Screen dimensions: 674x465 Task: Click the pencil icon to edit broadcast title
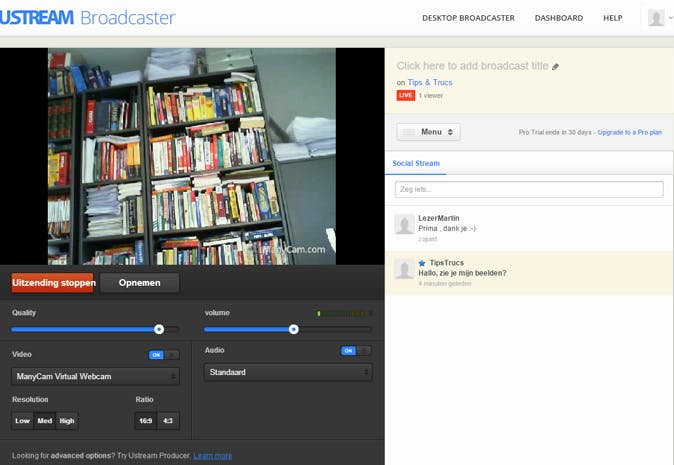point(556,67)
